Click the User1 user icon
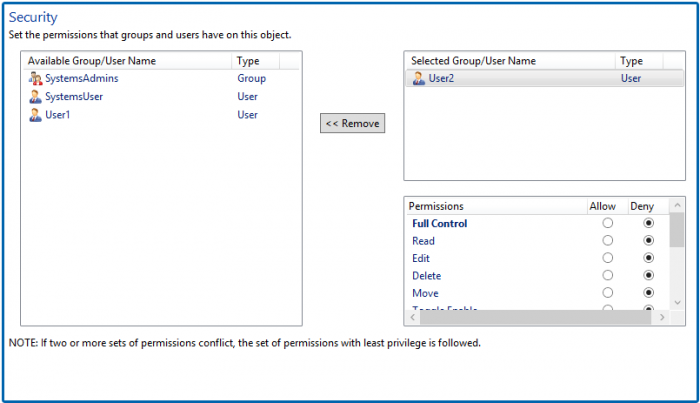Viewport: 700px width, 403px height. point(36,114)
